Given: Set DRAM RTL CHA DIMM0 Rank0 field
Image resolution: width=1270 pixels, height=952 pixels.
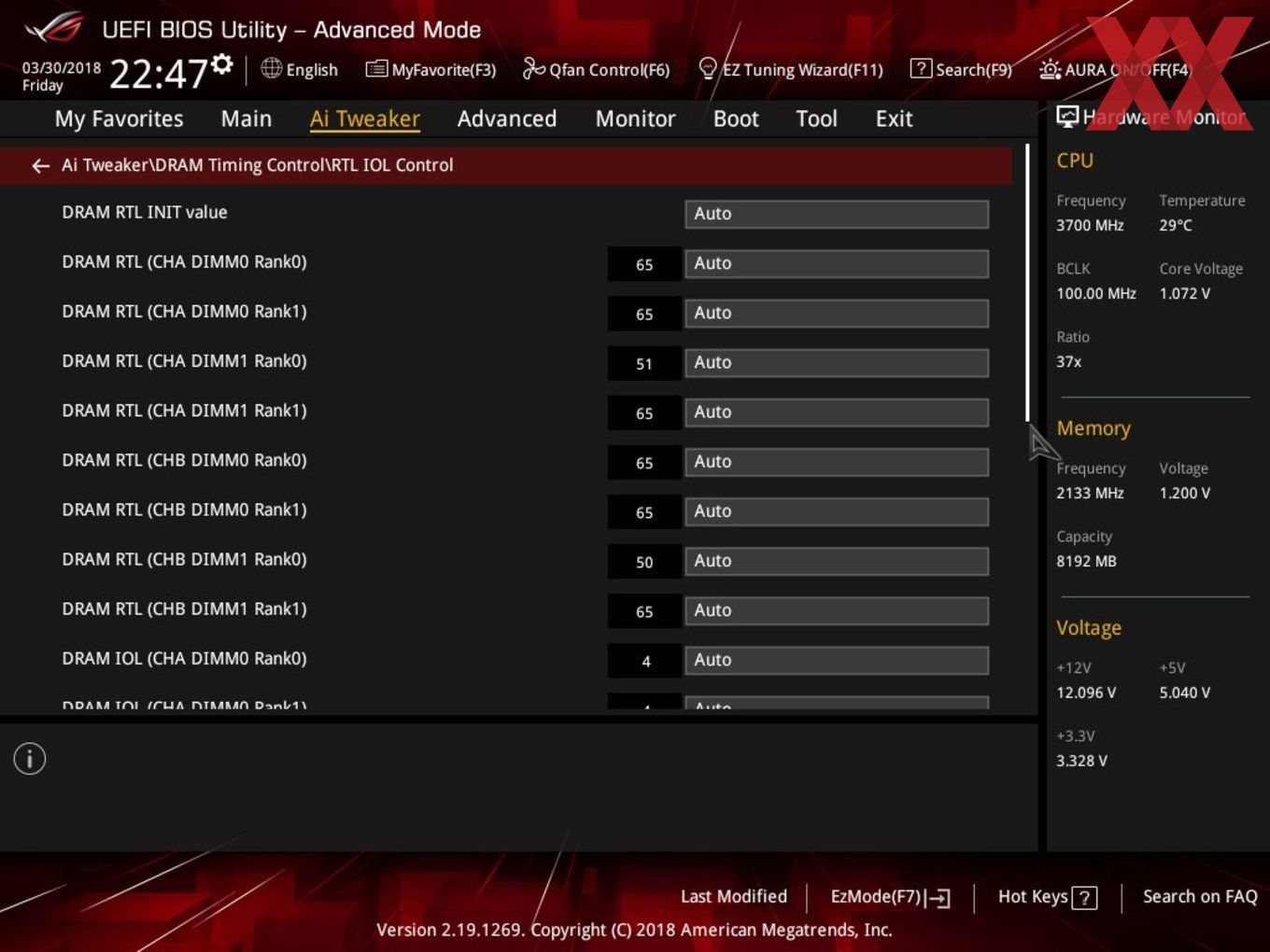Looking at the screenshot, I should click(837, 263).
